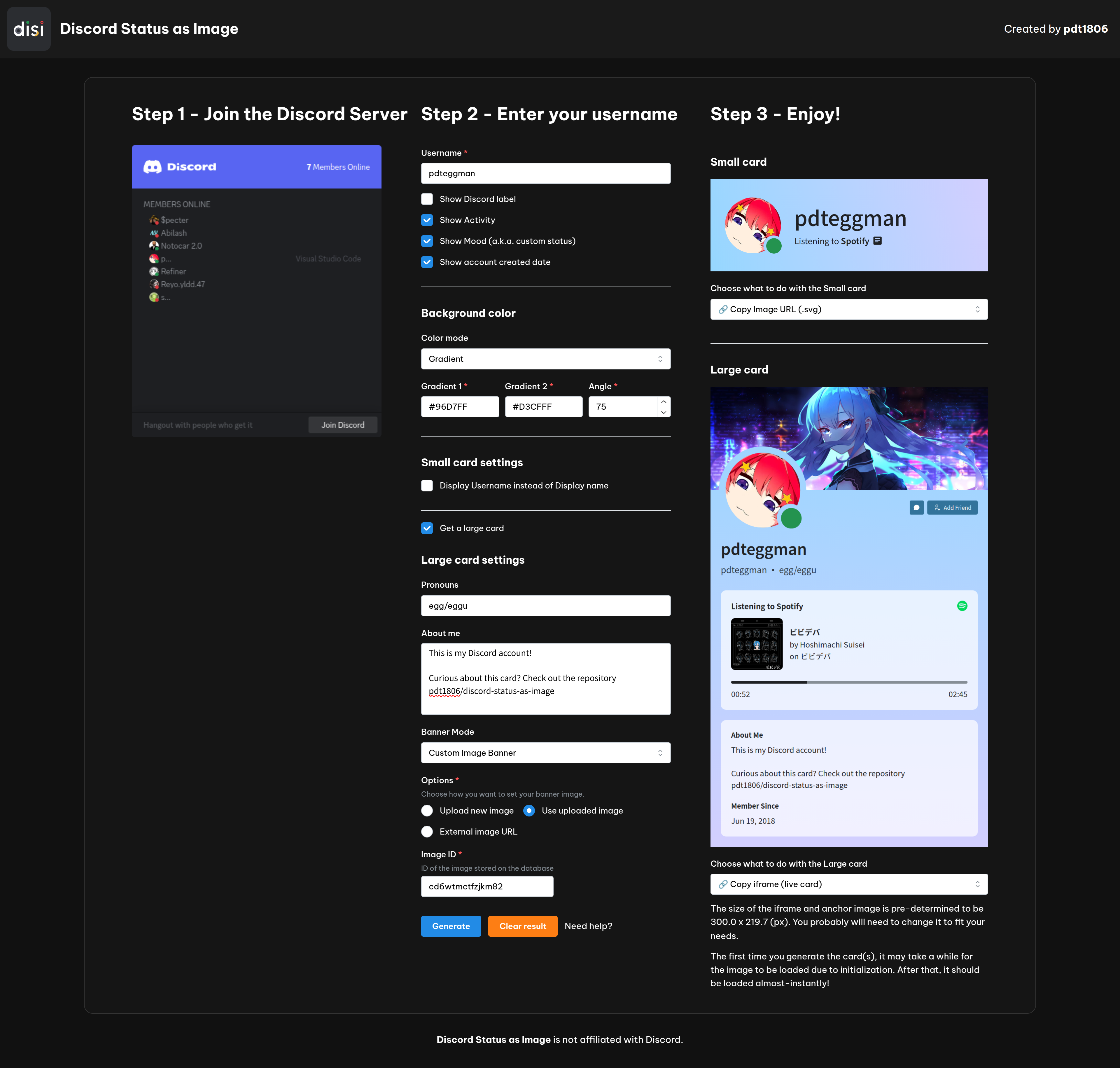This screenshot has width=1120, height=1068.
Task: Open the Copy Image URL (.svg) dropdown
Action: pyautogui.click(x=848, y=309)
